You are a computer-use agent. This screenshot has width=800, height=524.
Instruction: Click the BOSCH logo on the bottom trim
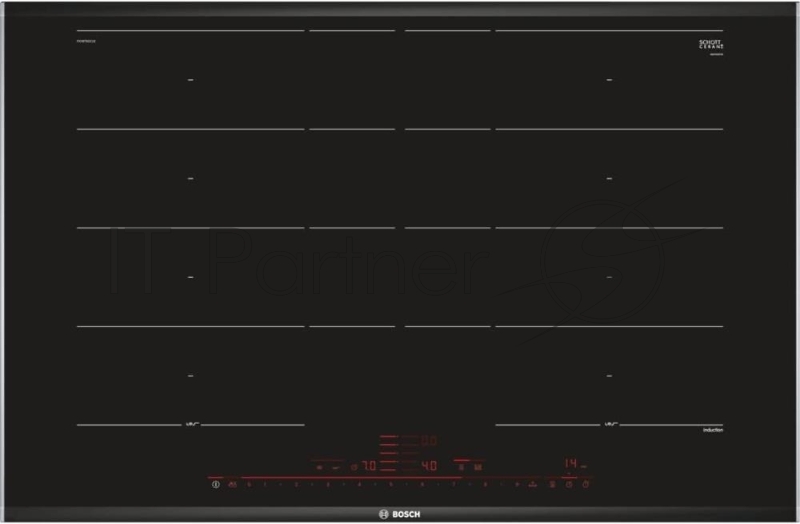click(400, 512)
